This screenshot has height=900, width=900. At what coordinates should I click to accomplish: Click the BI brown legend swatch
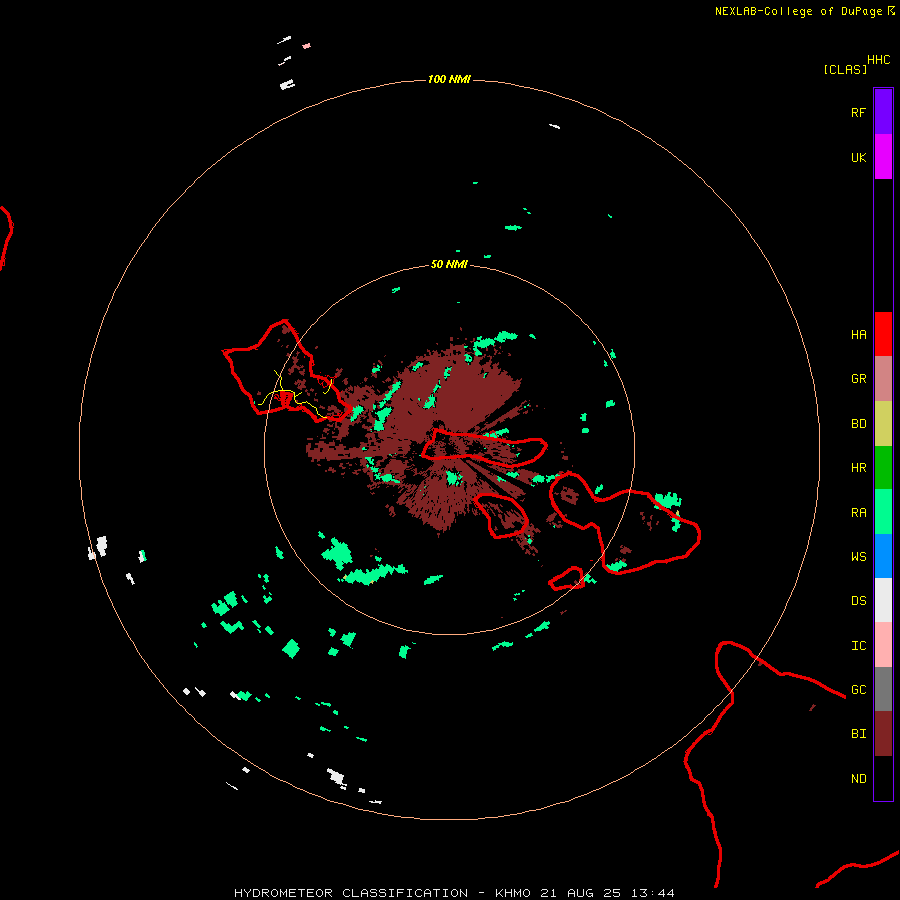click(883, 734)
